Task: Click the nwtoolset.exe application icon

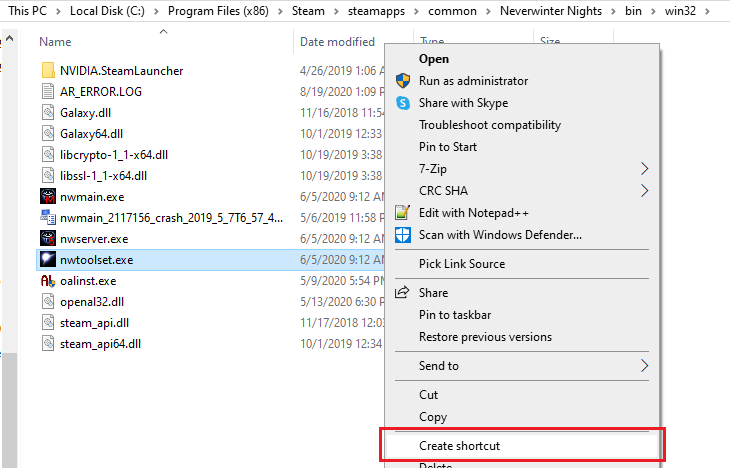Action: pos(48,259)
